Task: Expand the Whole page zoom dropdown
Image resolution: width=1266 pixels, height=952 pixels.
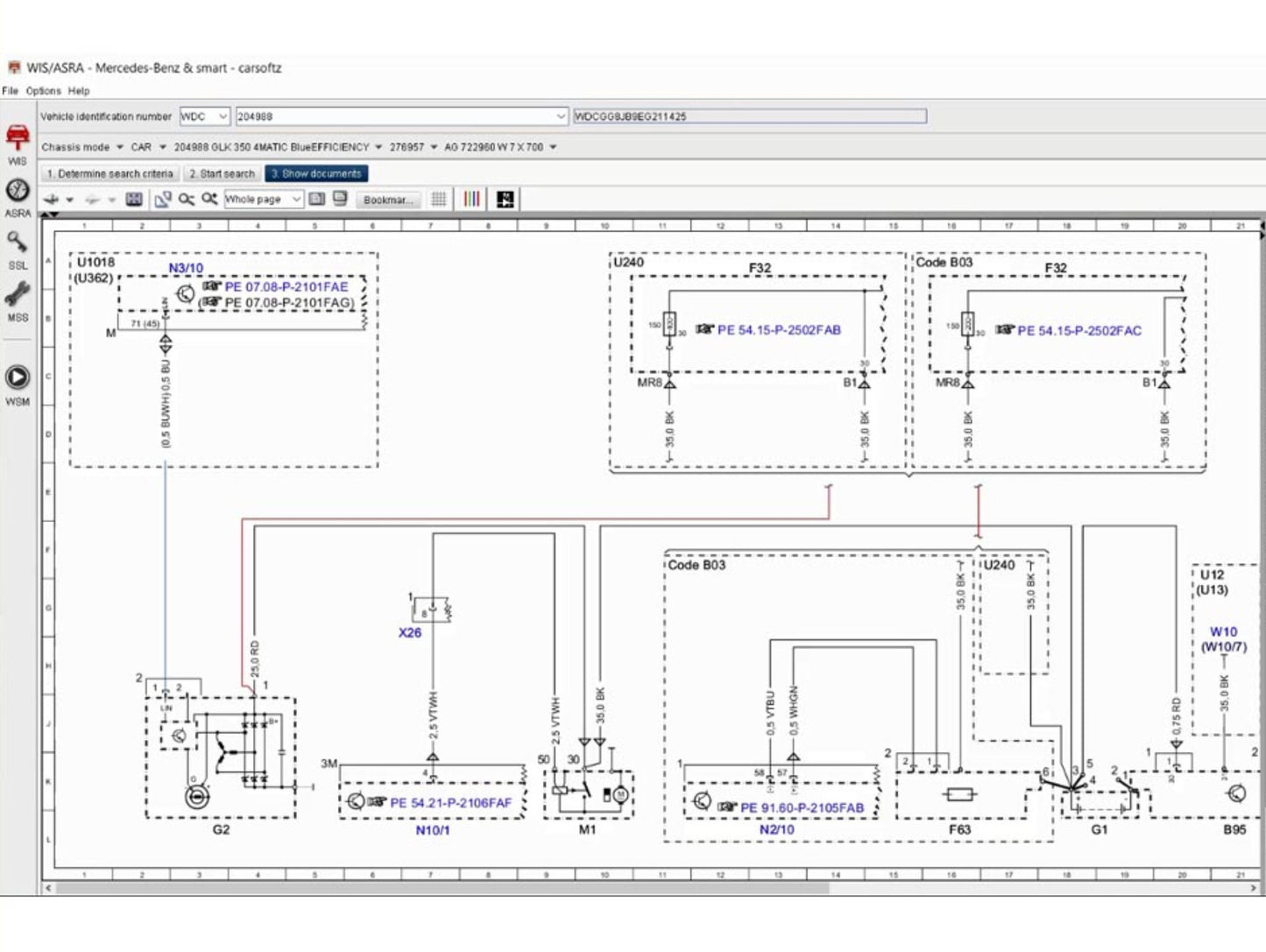Action: [296, 200]
